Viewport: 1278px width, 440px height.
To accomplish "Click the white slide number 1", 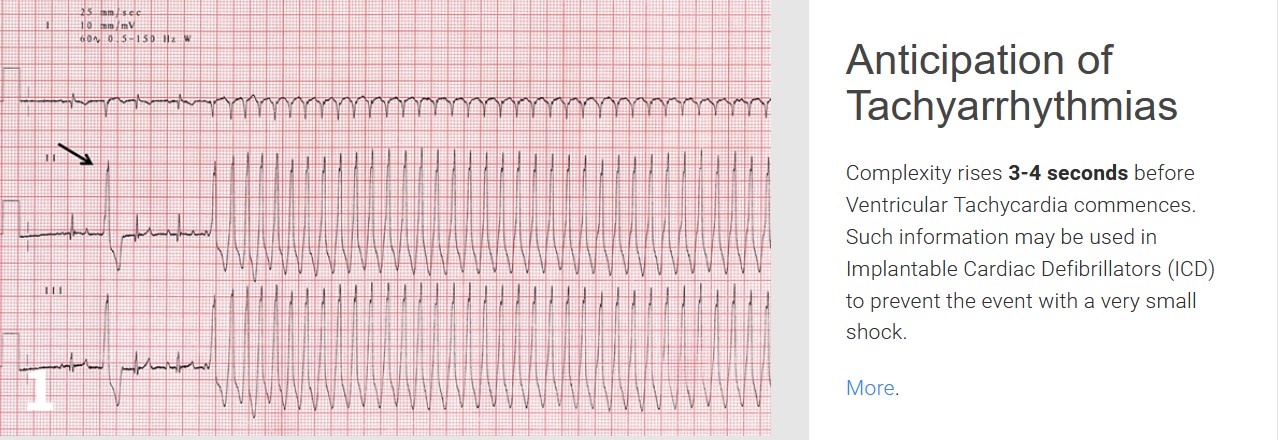I will coord(39,391).
